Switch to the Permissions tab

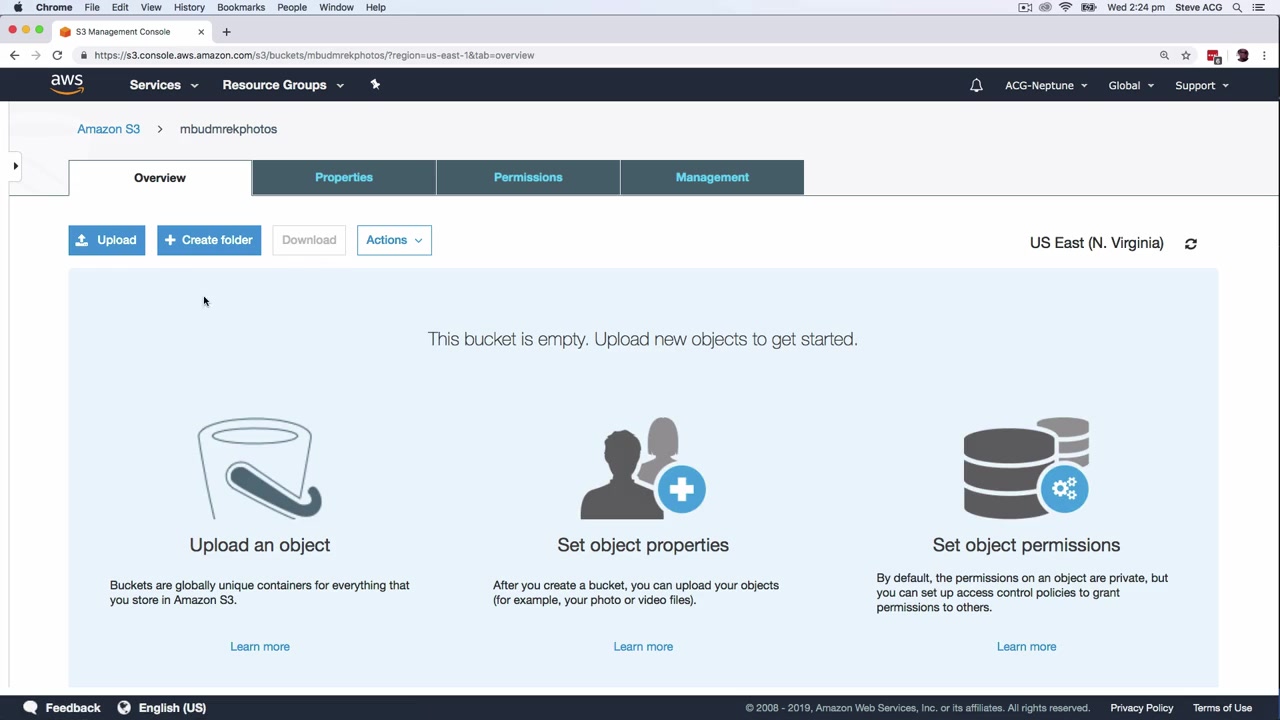(528, 177)
